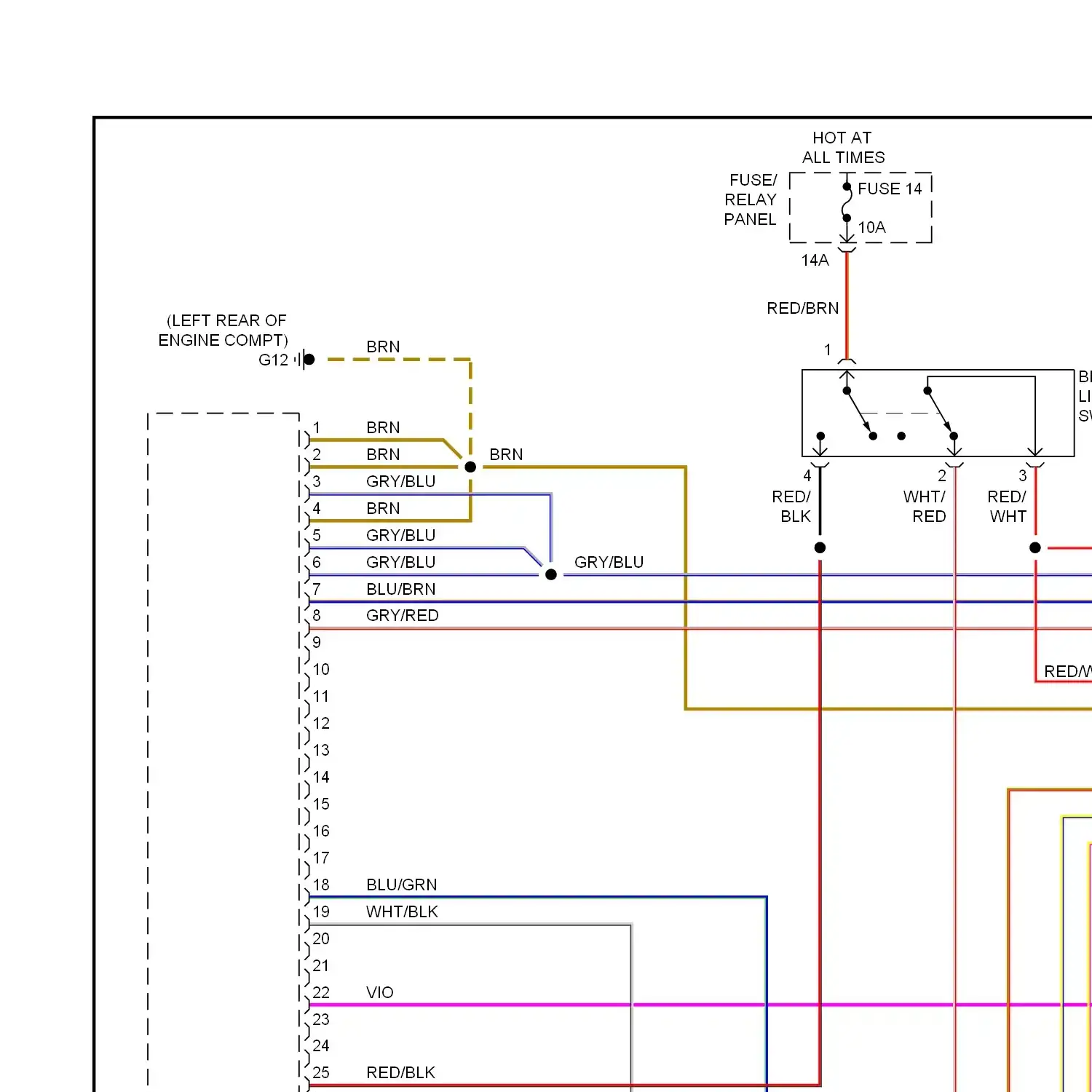Image resolution: width=1092 pixels, height=1092 pixels.
Task: Select LEFT REAR OF ENGINE COMPT text
Action: pos(224,331)
